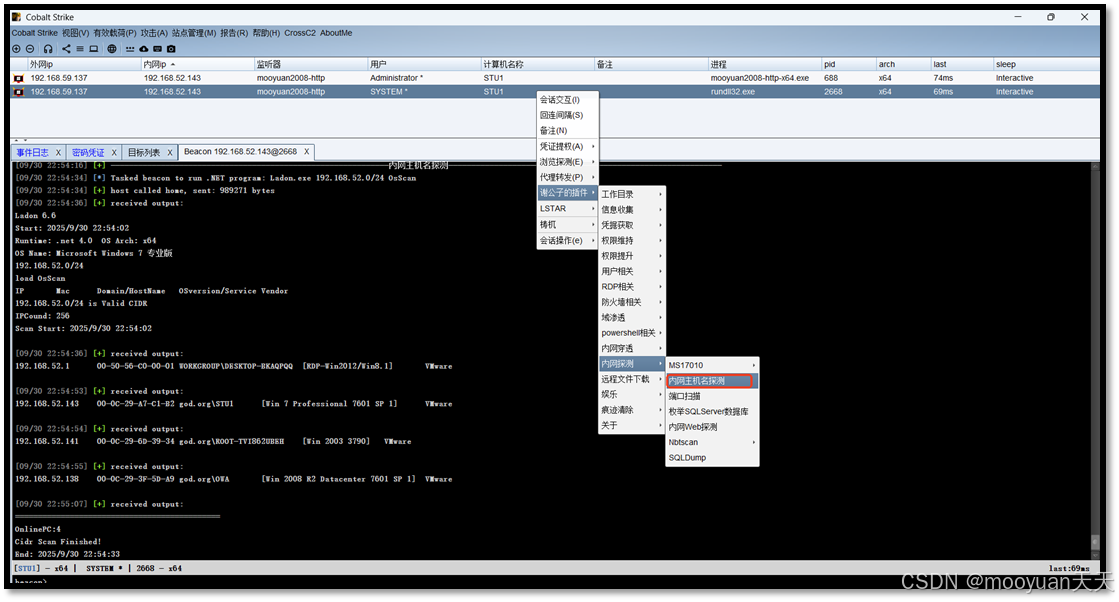The width and height of the screenshot is (1119, 602).
Task: Expand the LSTAR submenu
Action: click(x=567, y=209)
